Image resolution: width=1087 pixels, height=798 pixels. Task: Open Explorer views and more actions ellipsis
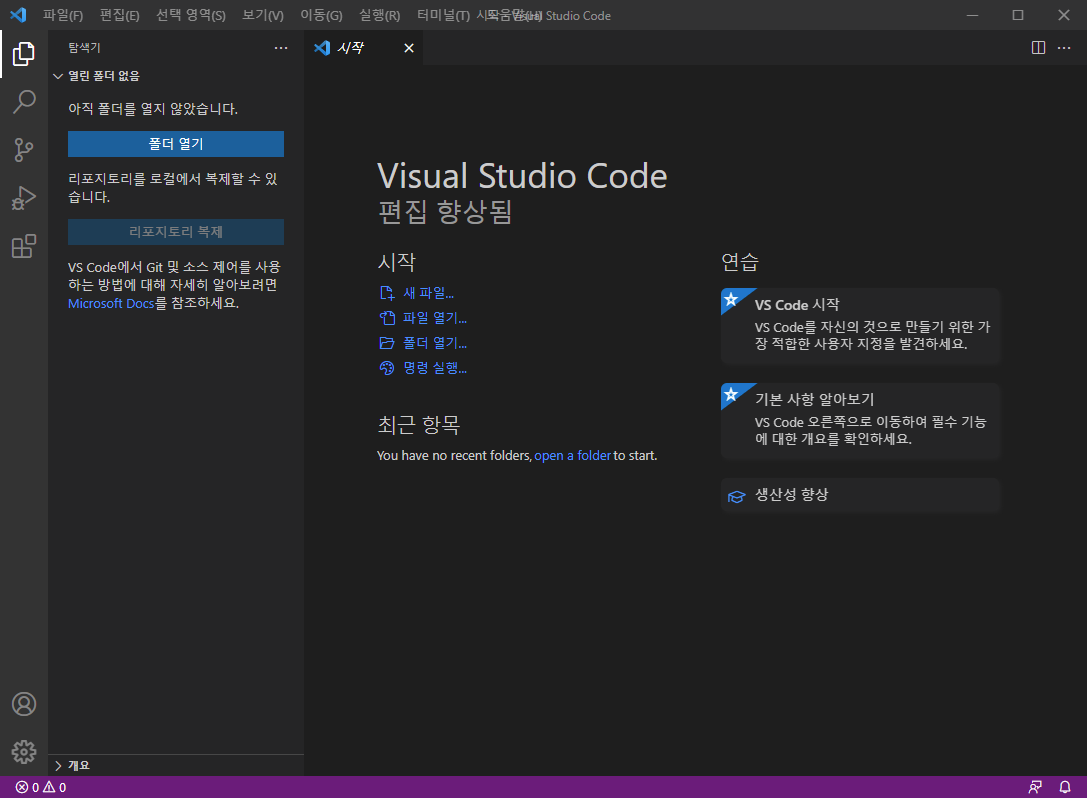(281, 48)
